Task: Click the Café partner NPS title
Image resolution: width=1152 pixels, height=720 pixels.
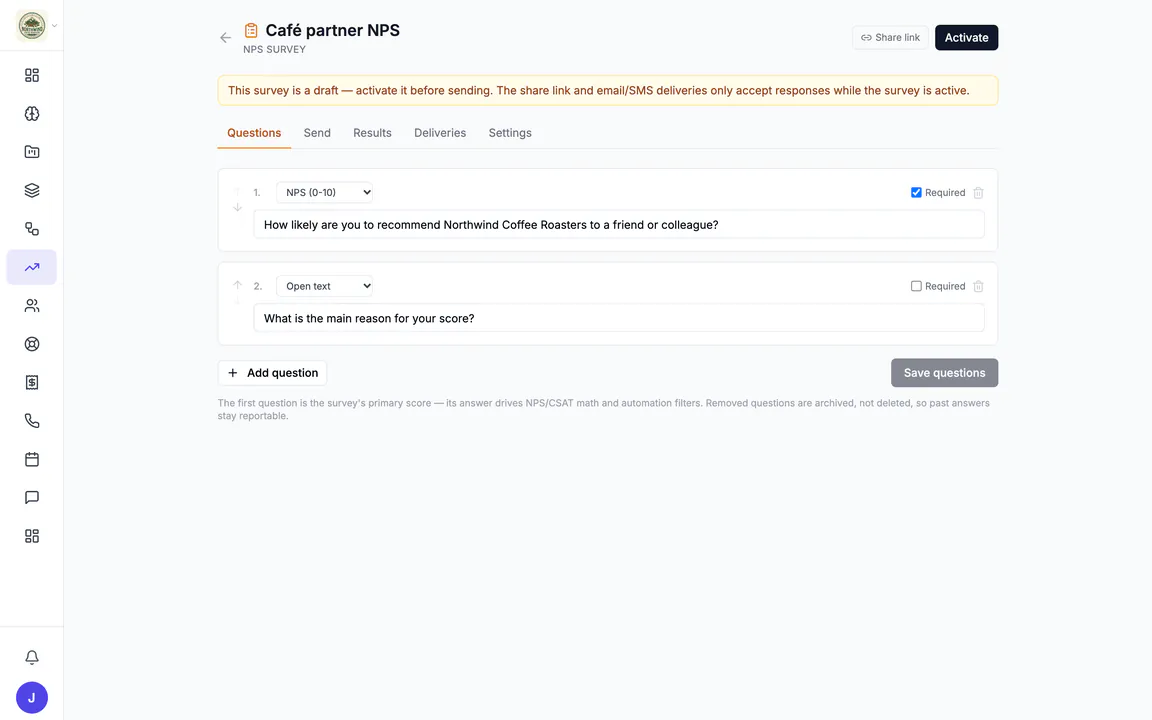Action: 333,30
